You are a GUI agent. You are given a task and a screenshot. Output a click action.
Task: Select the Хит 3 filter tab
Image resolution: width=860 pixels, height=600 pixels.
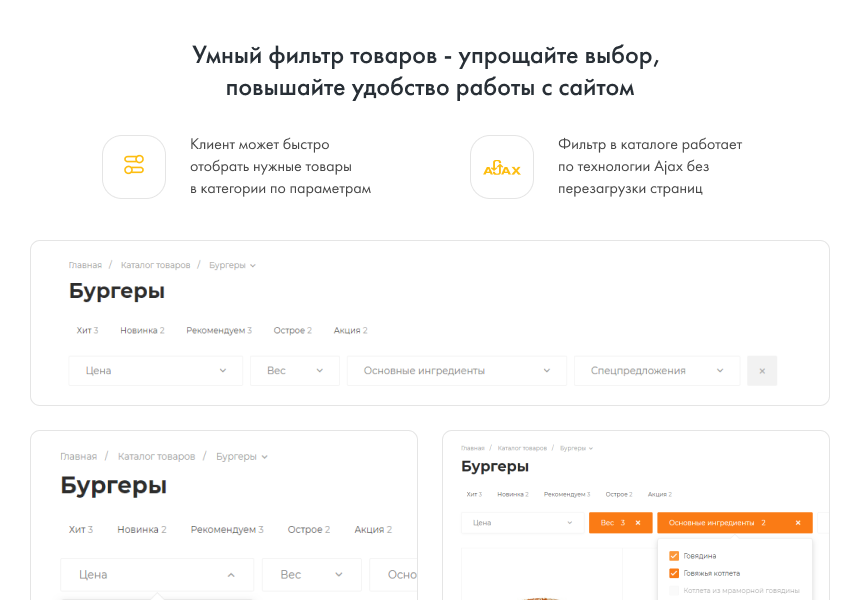(x=87, y=330)
